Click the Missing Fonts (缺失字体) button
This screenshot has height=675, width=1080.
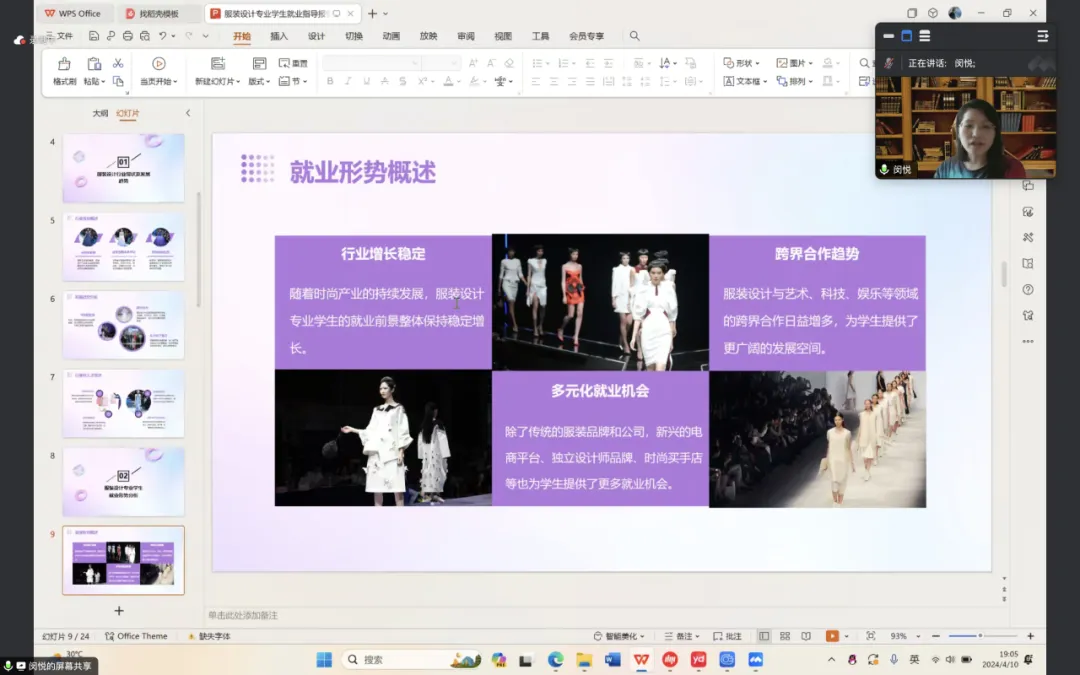tap(209, 636)
